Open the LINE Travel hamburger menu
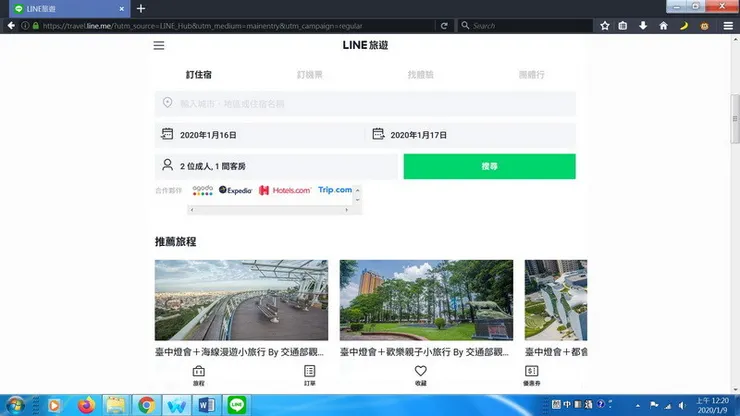This screenshot has height=416, width=740. point(159,45)
